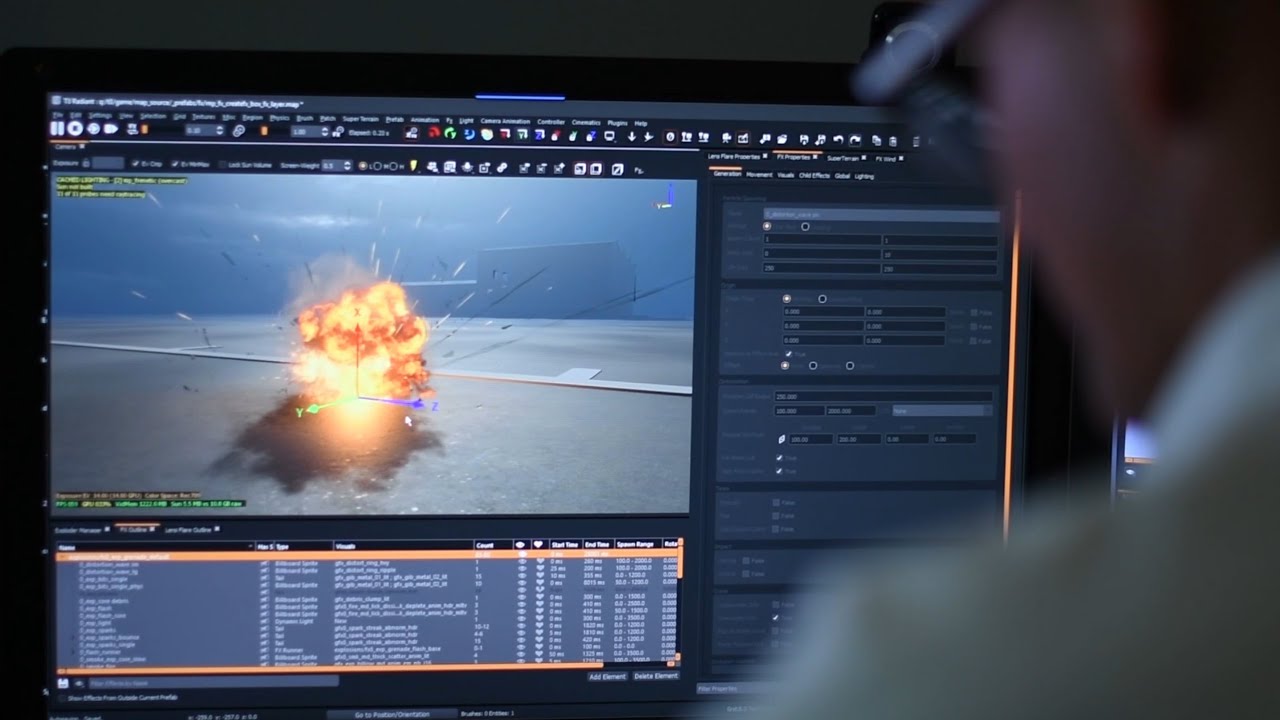
Task: Click the round record icon beside pause
Action: tap(75, 128)
